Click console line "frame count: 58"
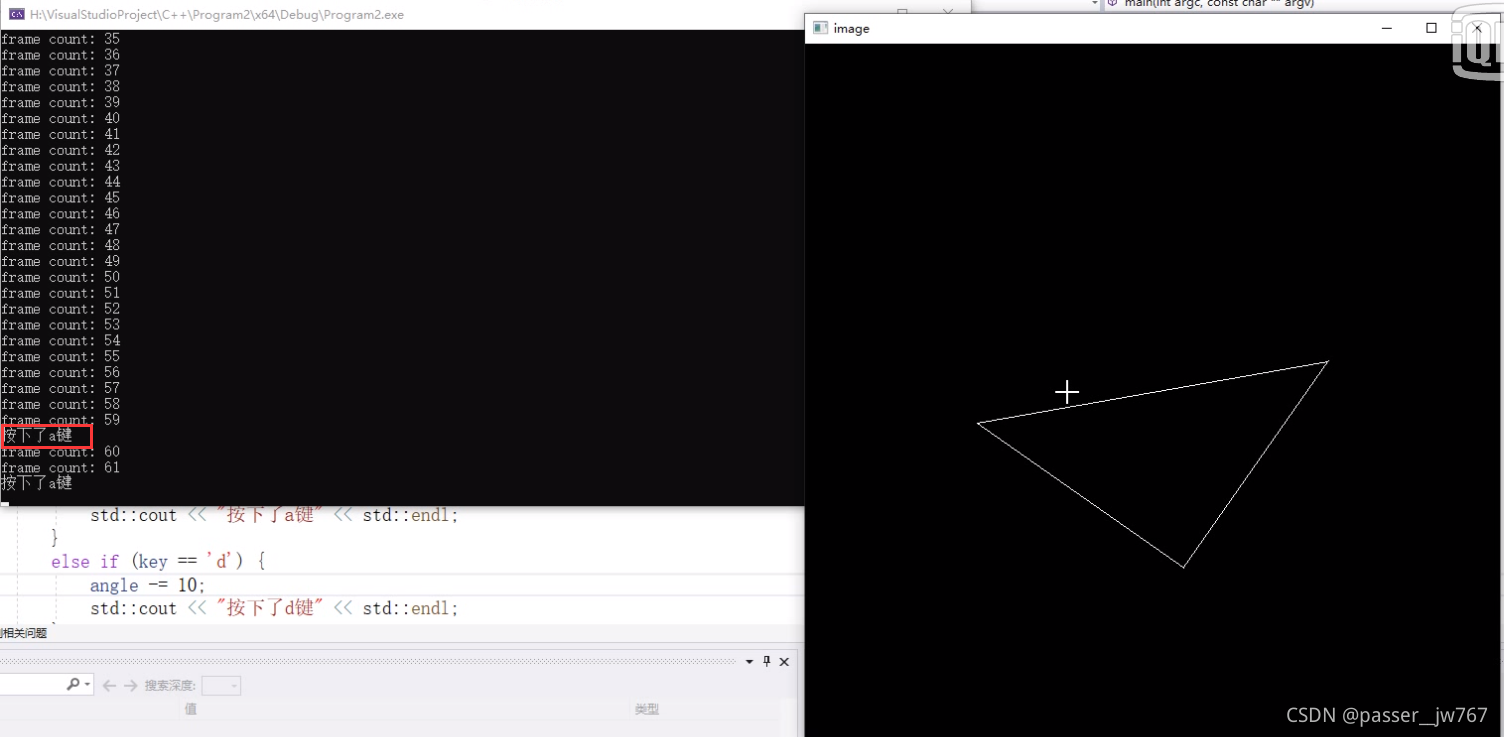1504x737 pixels. click(x=60, y=404)
